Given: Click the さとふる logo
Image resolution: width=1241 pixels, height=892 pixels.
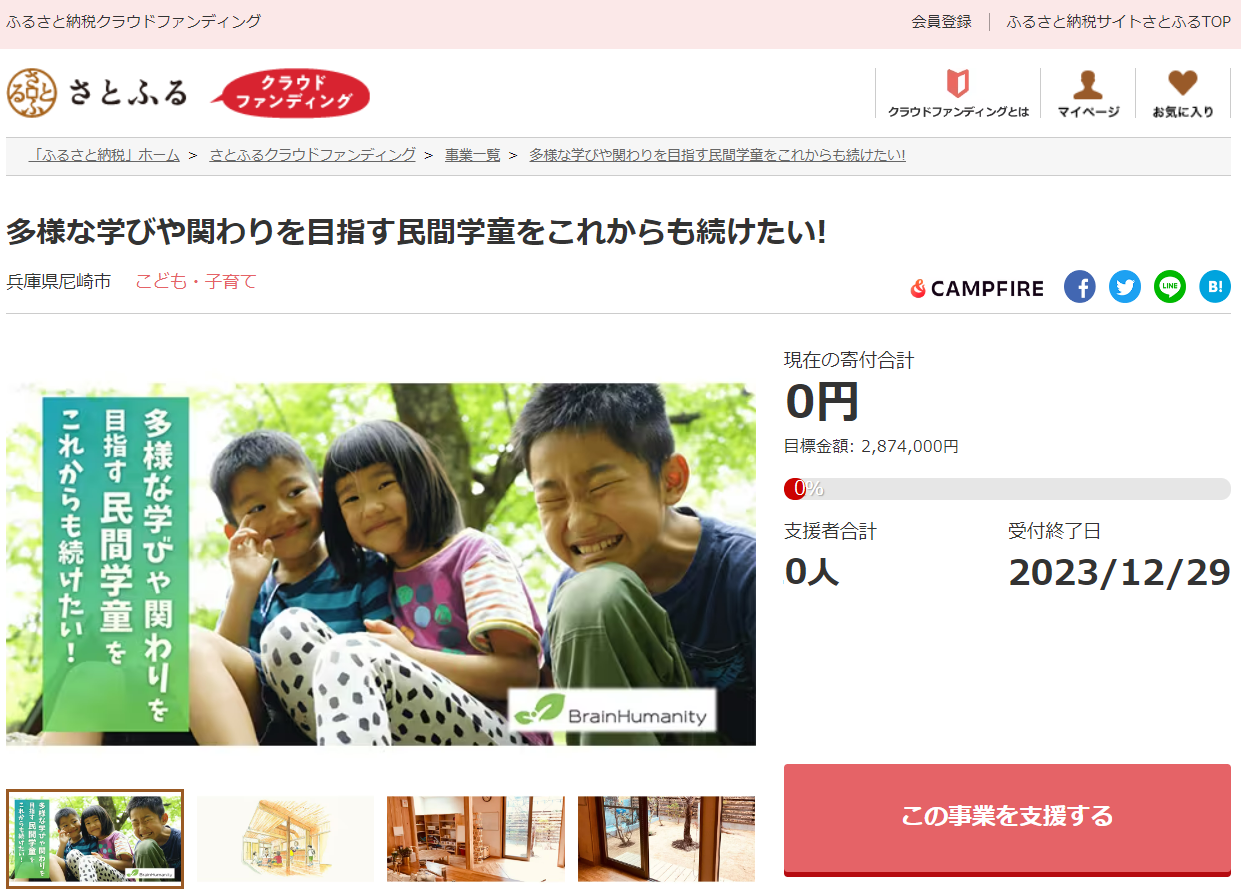Looking at the screenshot, I should [97, 93].
